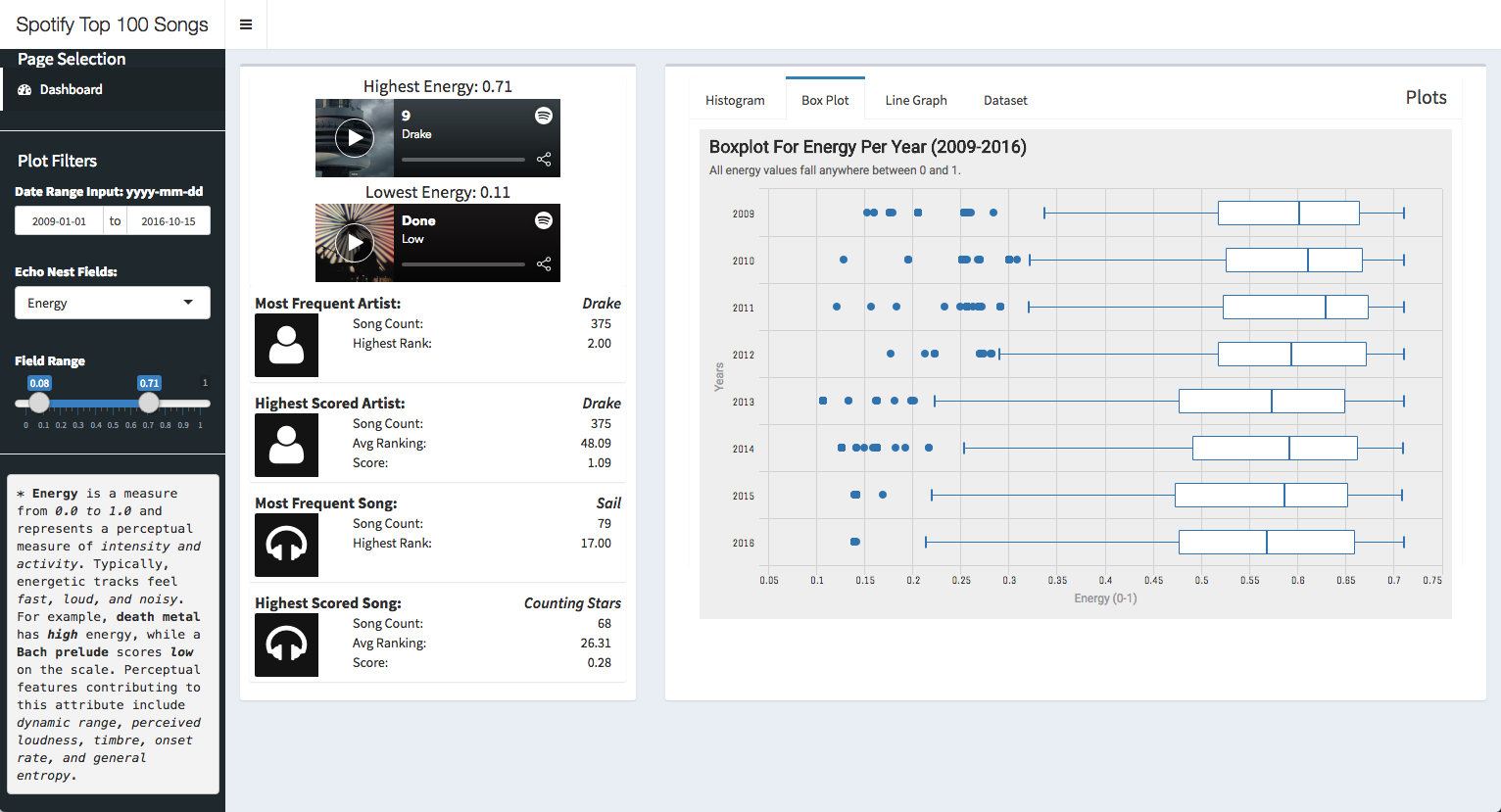Click the Spotify Top 100 Songs title
Screen dimensions: 1501x812
[112, 24]
